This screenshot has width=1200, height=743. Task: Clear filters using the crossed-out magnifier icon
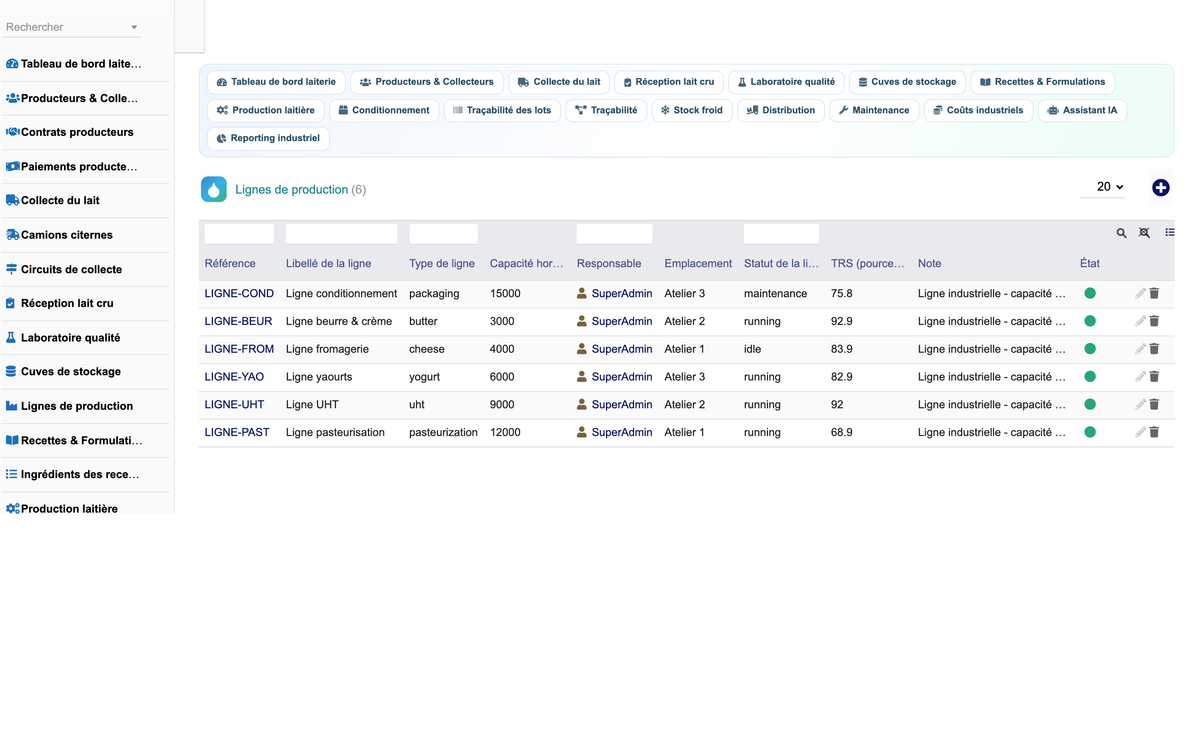click(x=1145, y=233)
